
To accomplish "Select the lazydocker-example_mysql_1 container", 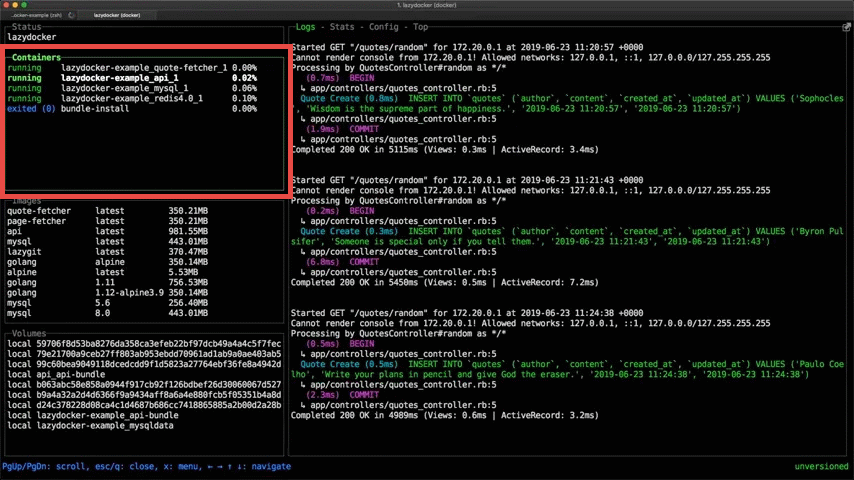I will point(126,88).
